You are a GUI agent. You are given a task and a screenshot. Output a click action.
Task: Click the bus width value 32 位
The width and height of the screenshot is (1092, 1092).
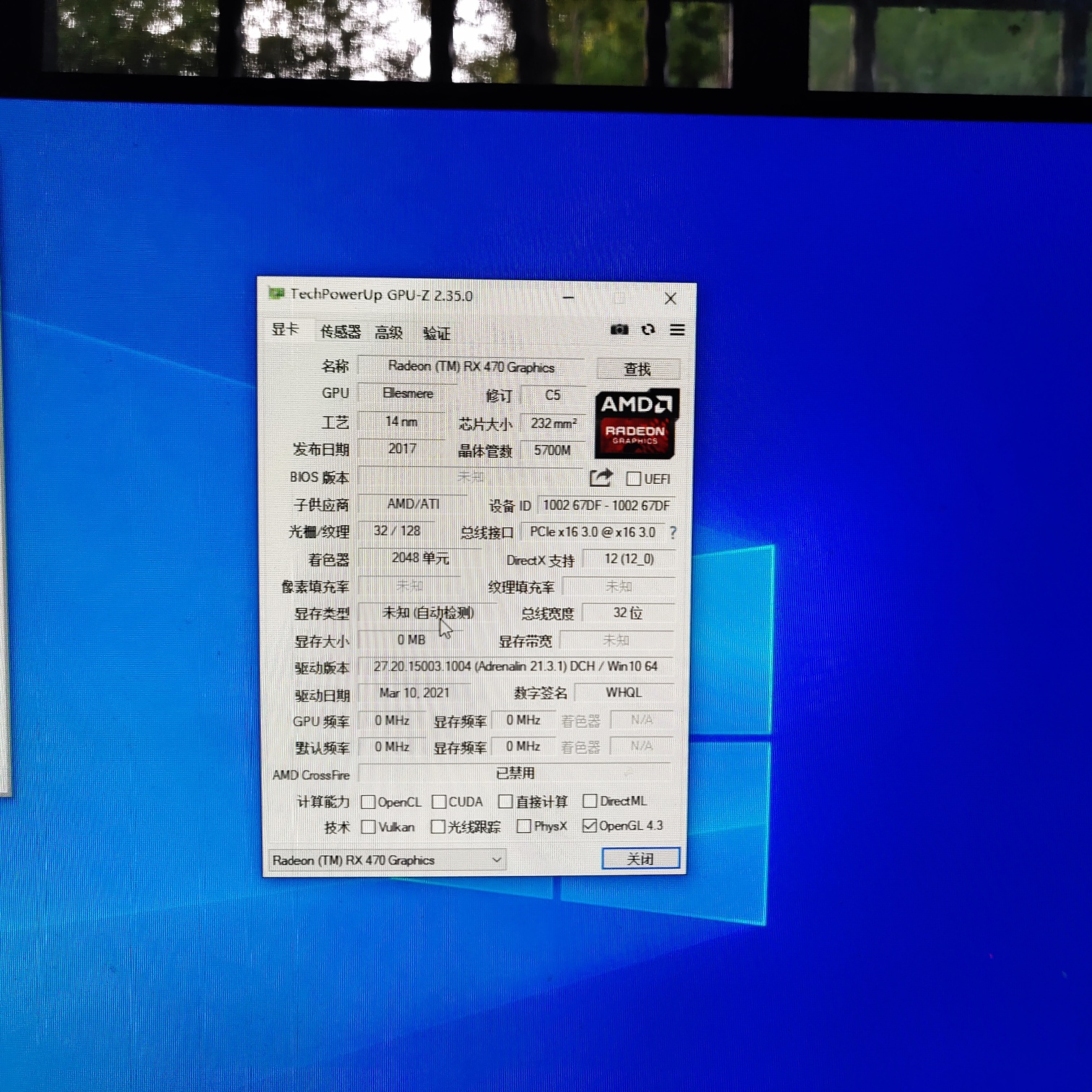628,612
